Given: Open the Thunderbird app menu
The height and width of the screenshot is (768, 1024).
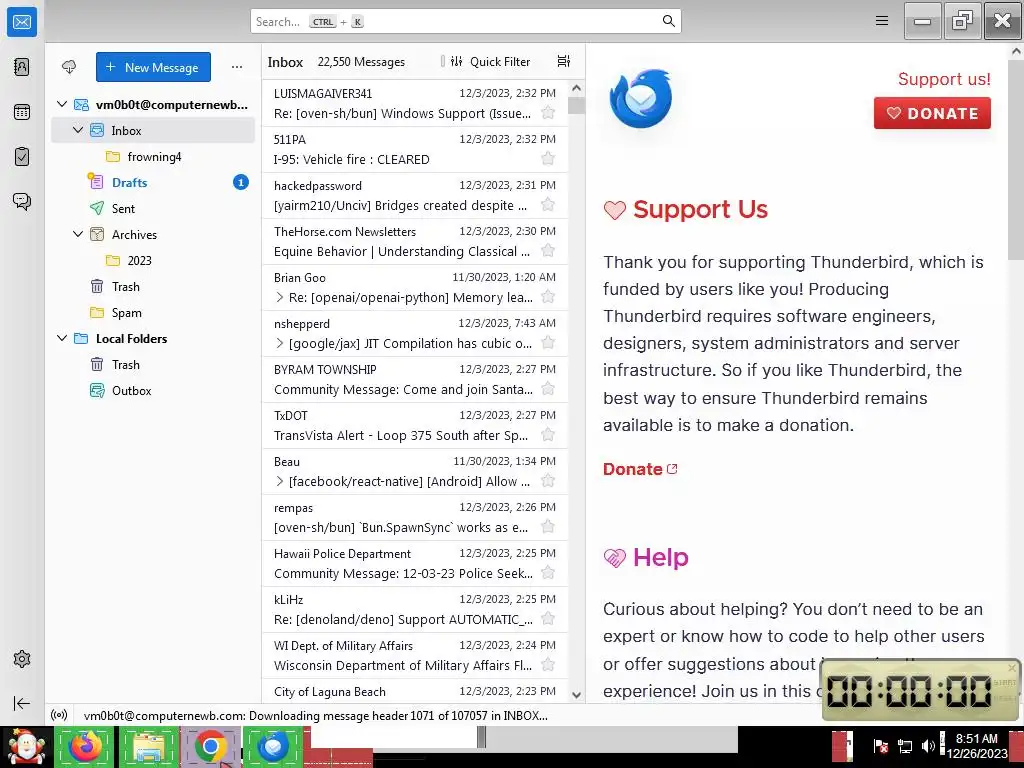Looking at the screenshot, I should (x=882, y=21).
